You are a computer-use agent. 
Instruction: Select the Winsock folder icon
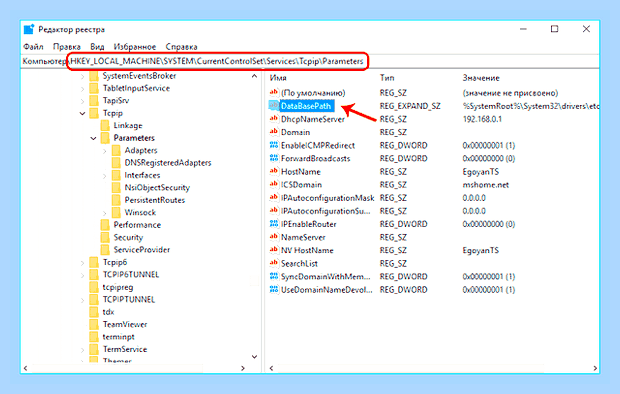pos(116,212)
